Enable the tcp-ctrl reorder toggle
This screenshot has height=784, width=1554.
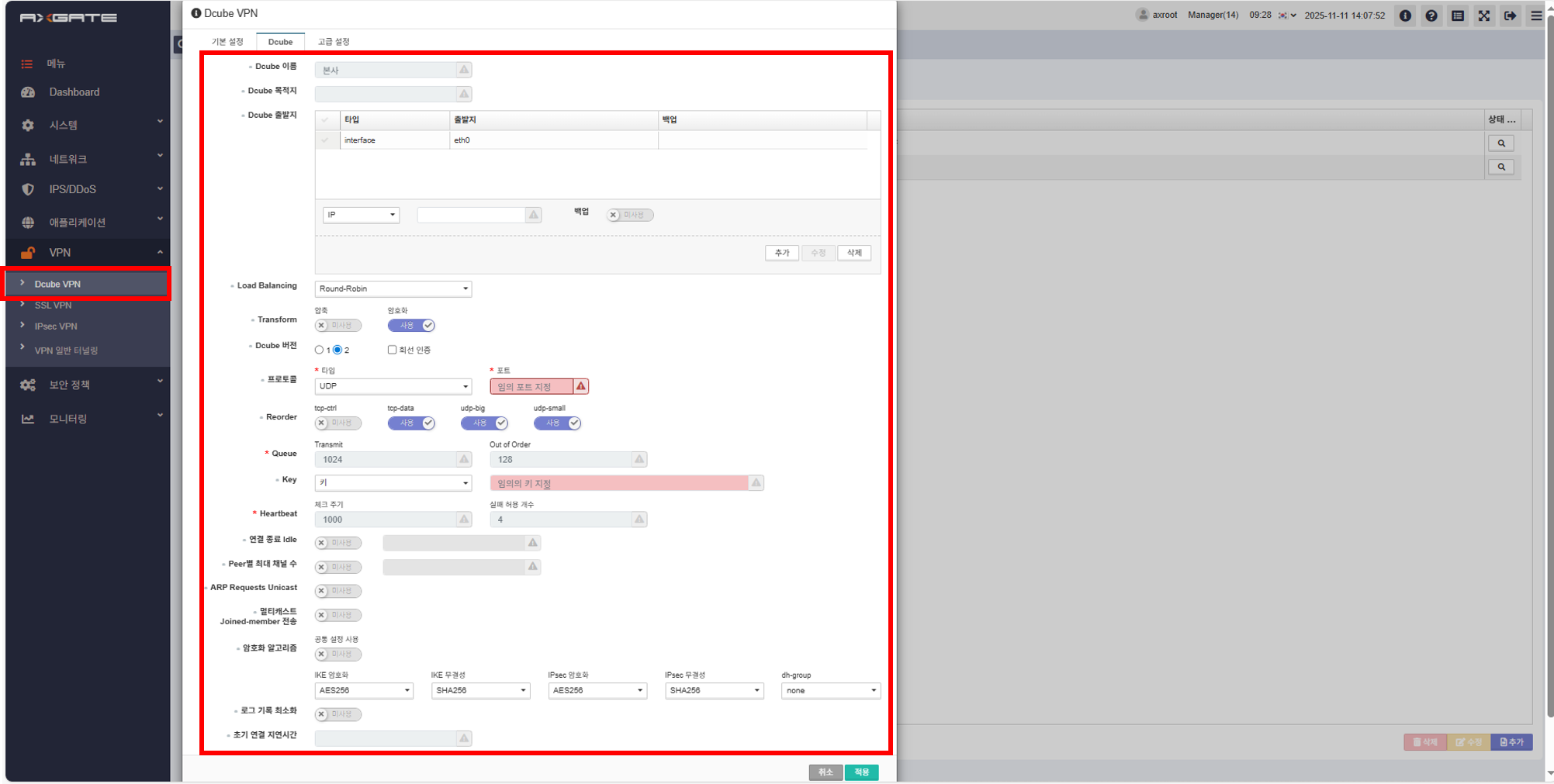[337, 423]
